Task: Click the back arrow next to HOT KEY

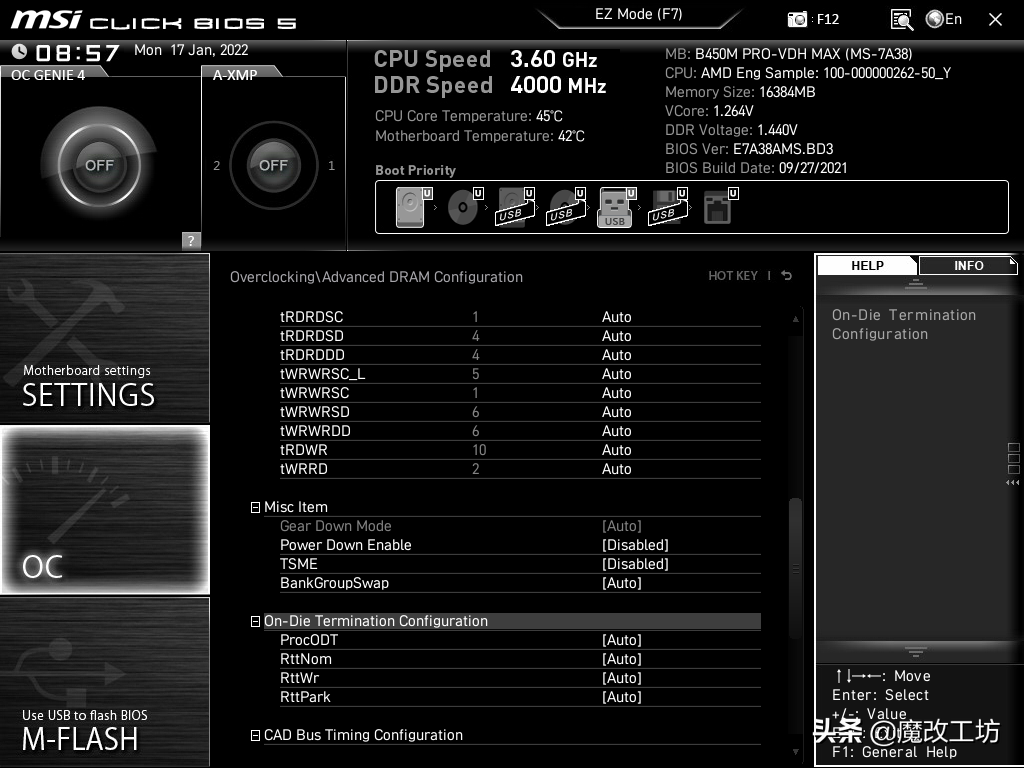Action: (x=787, y=276)
